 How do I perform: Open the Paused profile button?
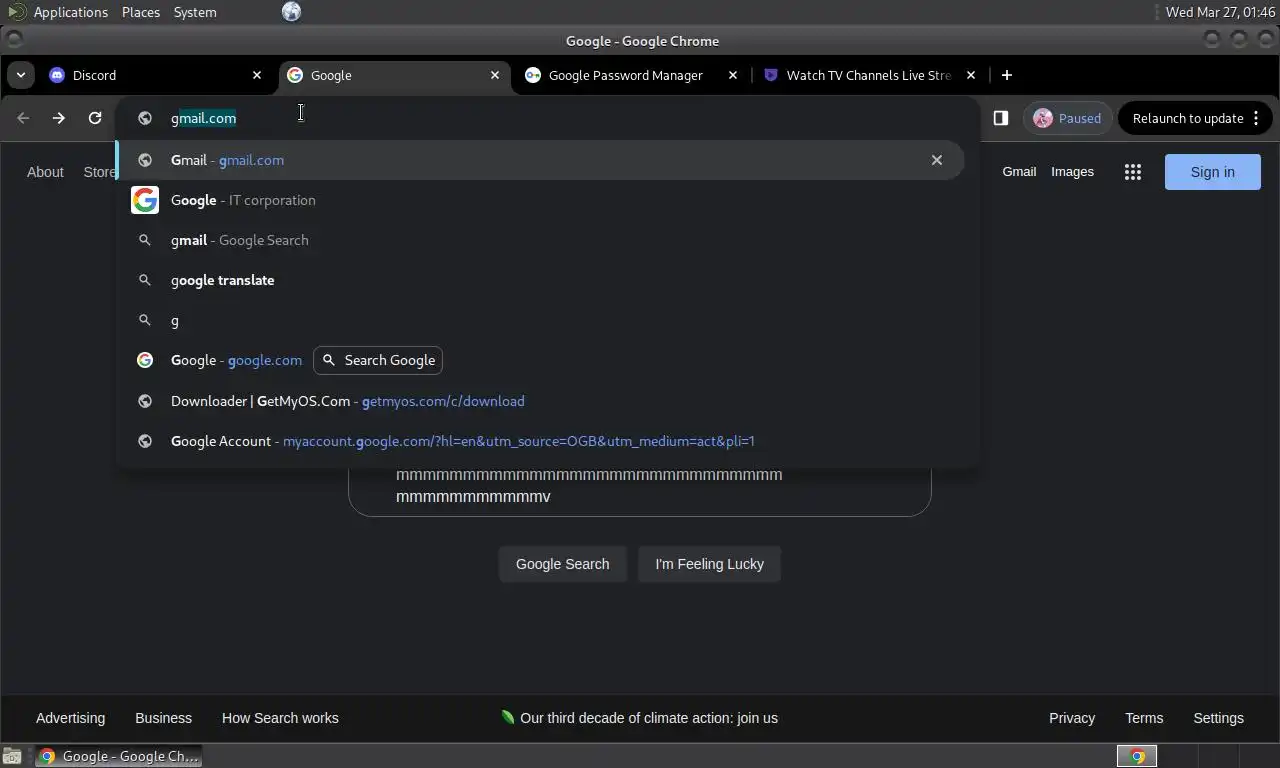click(1068, 118)
